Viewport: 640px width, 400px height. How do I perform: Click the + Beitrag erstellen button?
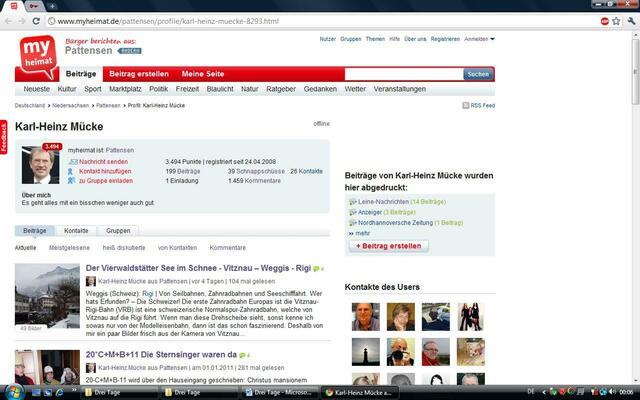click(389, 246)
